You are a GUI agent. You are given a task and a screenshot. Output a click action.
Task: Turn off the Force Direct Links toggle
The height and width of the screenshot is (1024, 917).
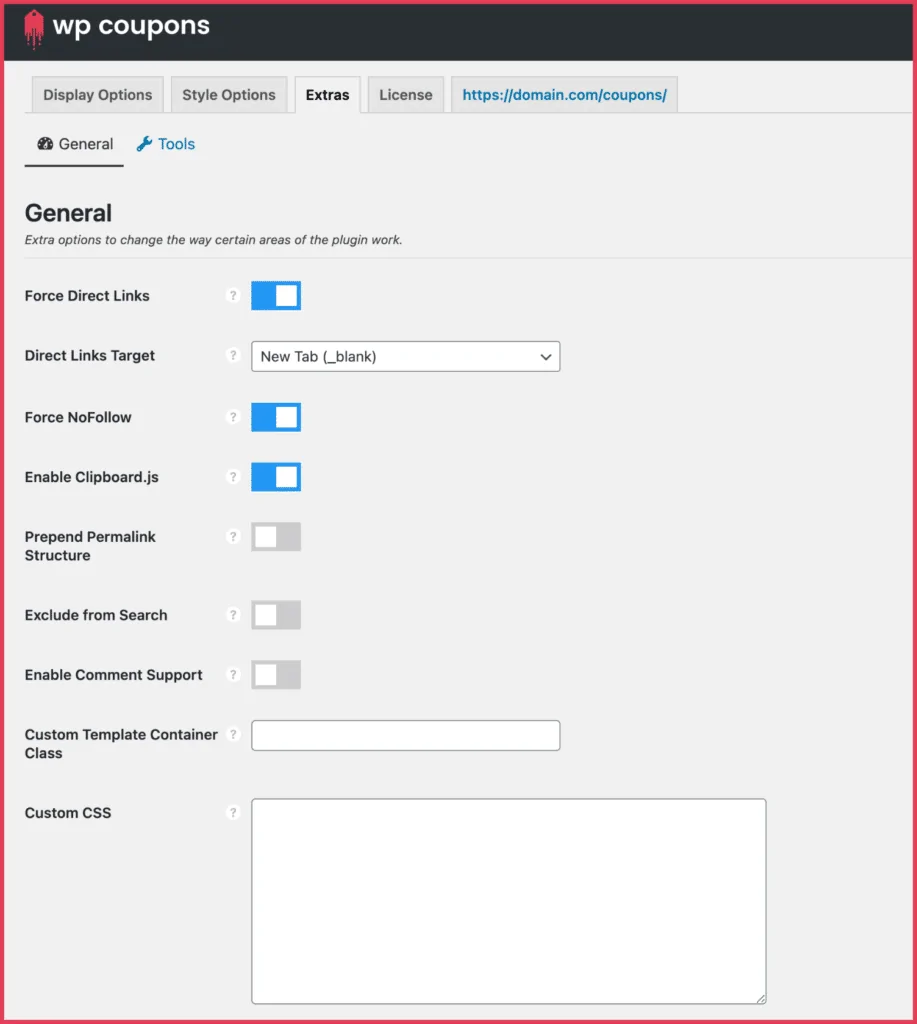tap(276, 296)
